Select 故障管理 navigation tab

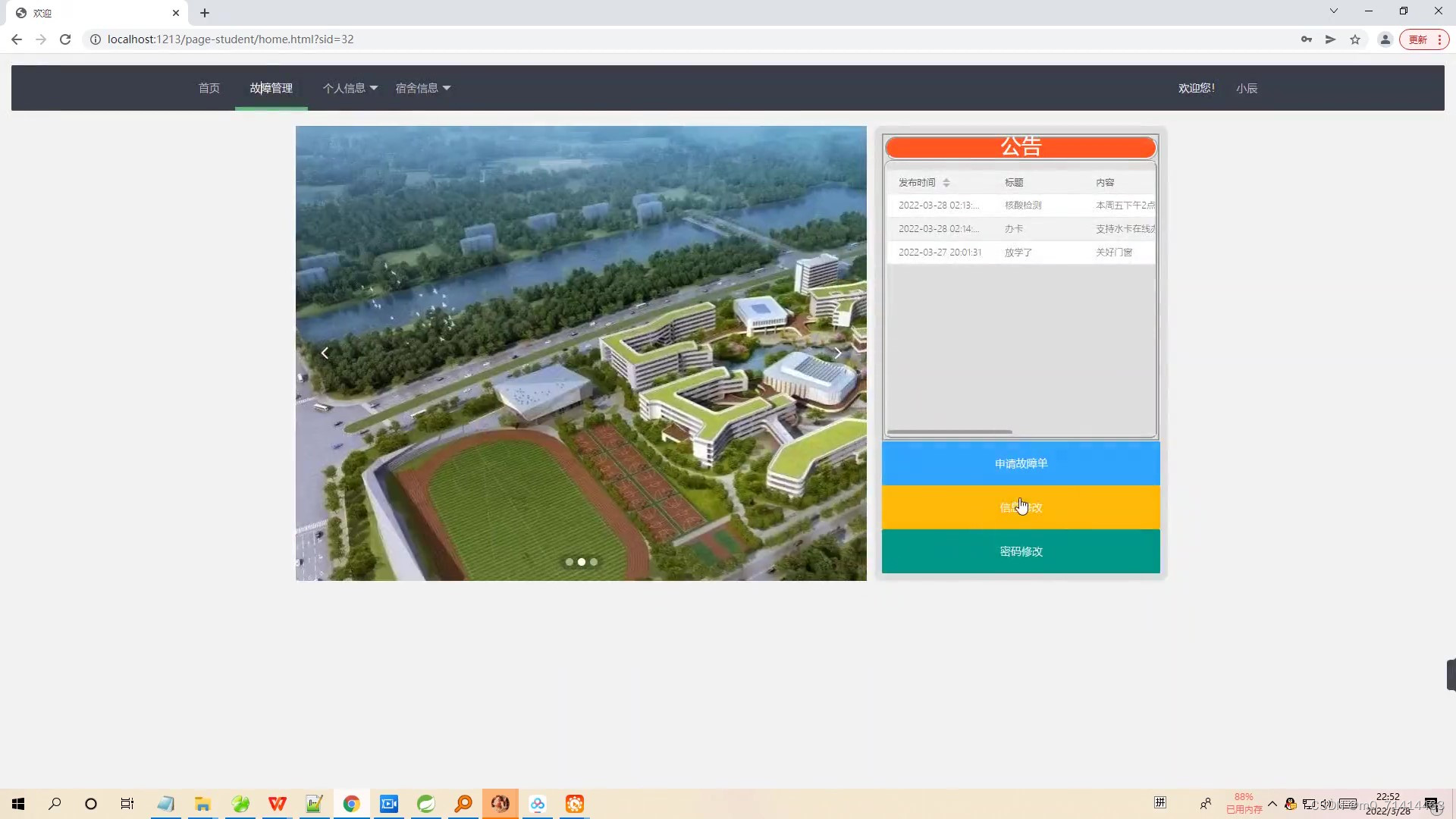tap(271, 88)
